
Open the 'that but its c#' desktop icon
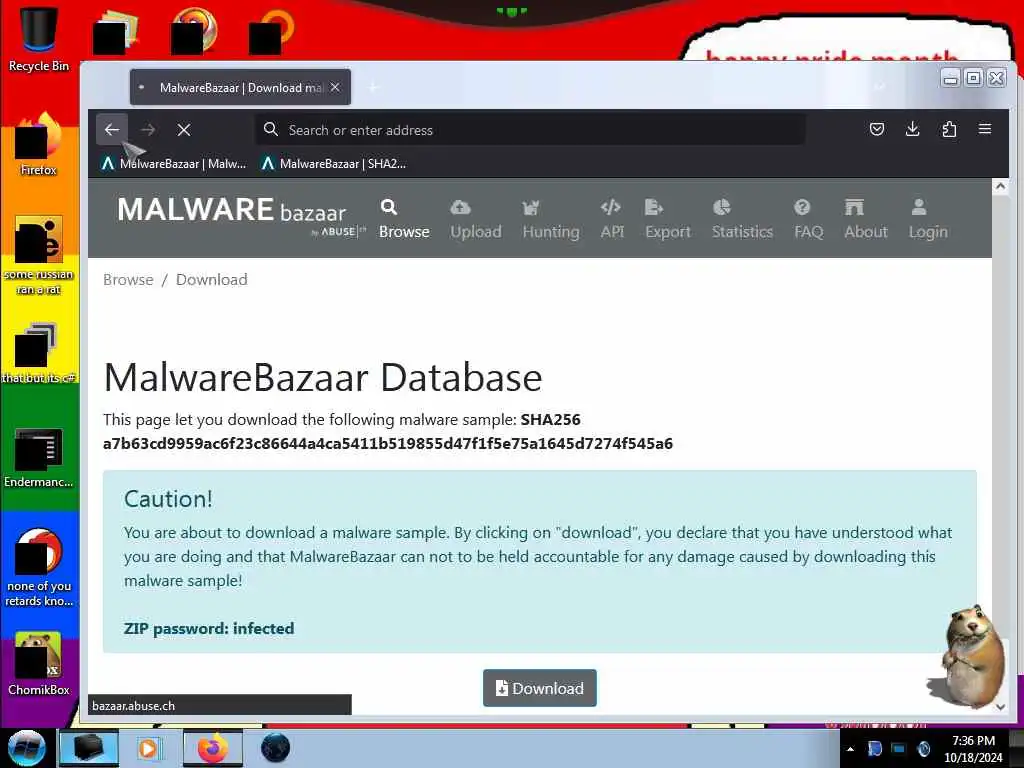pyautogui.click(x=39, y=353)
